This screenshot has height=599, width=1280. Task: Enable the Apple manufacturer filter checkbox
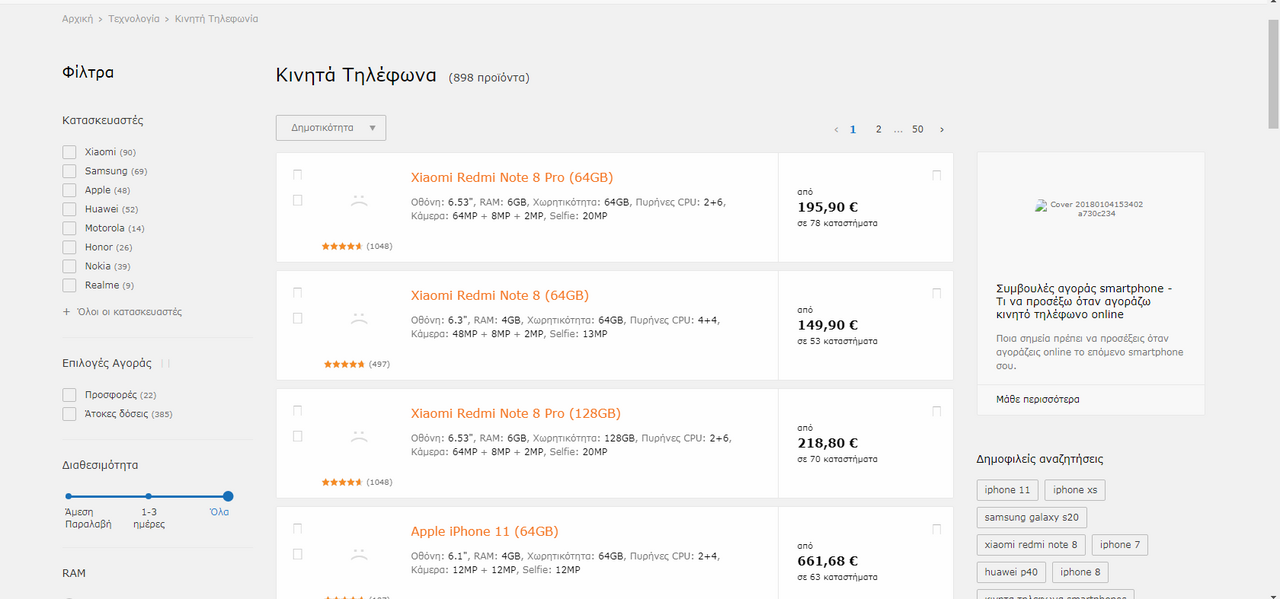[69, 190]
